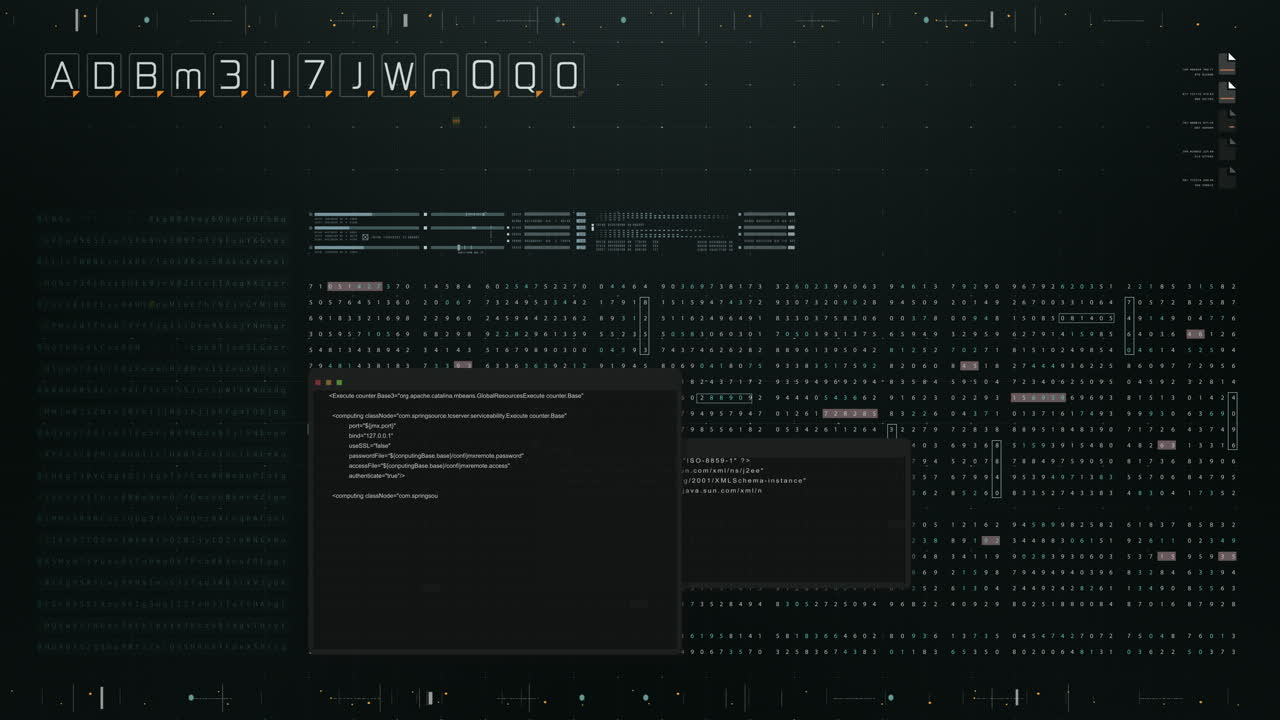
Task: Select the third file icon in the right column
Action: click(1226, 121)
